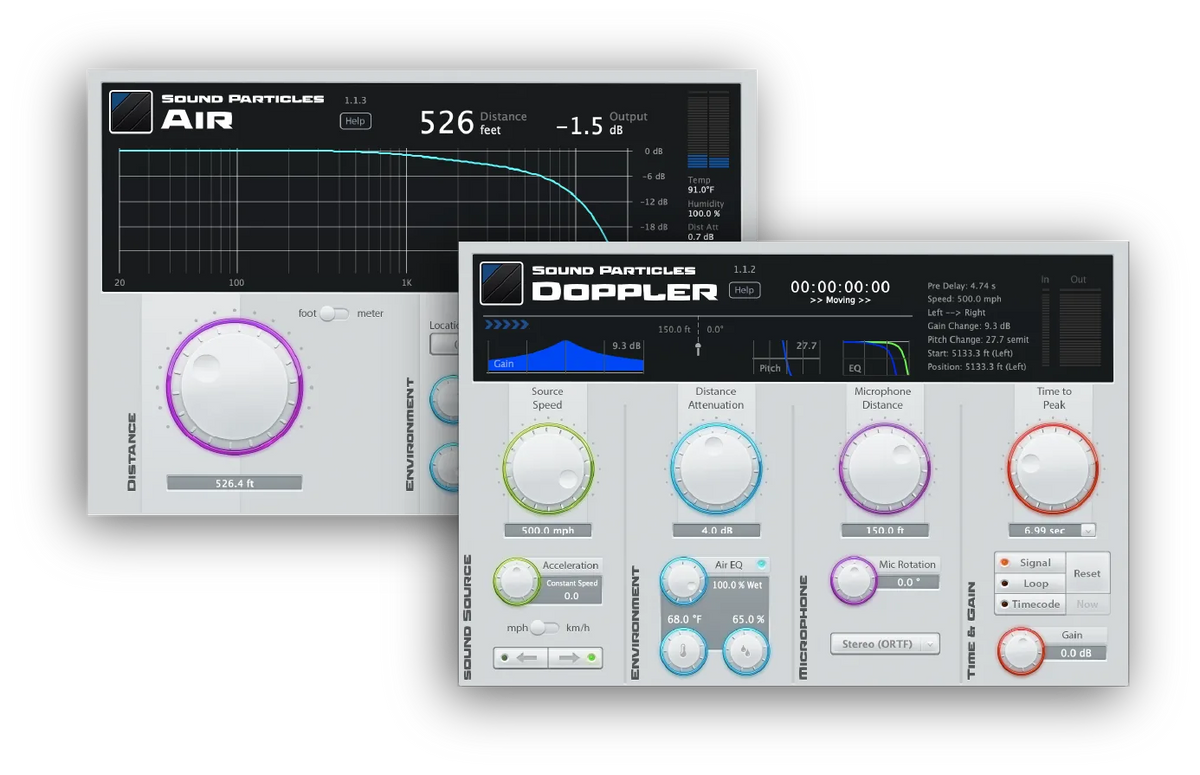Click the Mic Rotation 0.0° value field
The image size is (1200, 775).
pos(908,582)
